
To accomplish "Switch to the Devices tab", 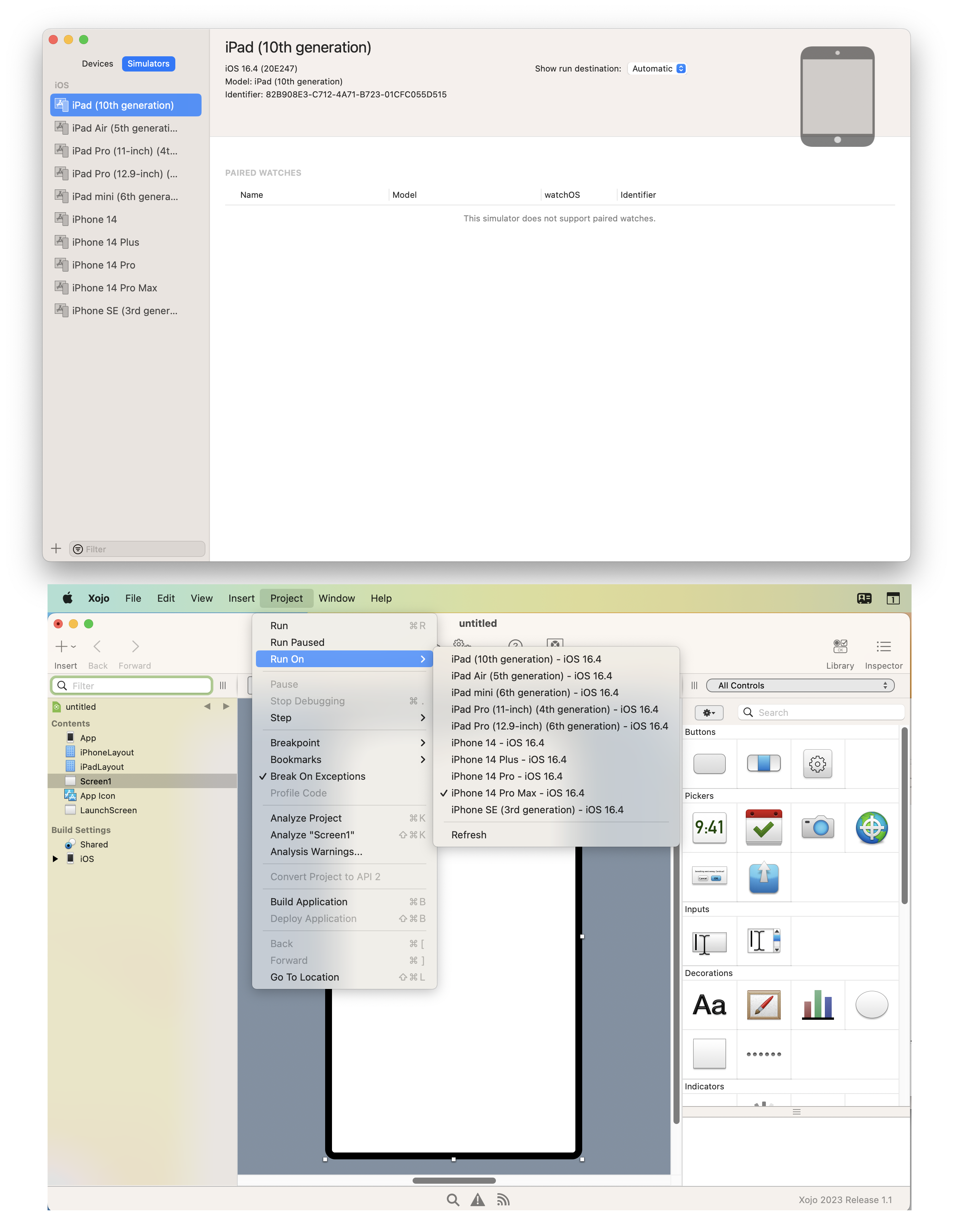I will [98, 64].
